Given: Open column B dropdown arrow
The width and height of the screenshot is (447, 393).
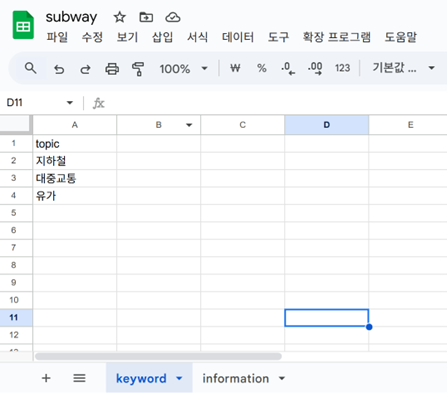Looking at the screenshot, I should coord(189,125).
